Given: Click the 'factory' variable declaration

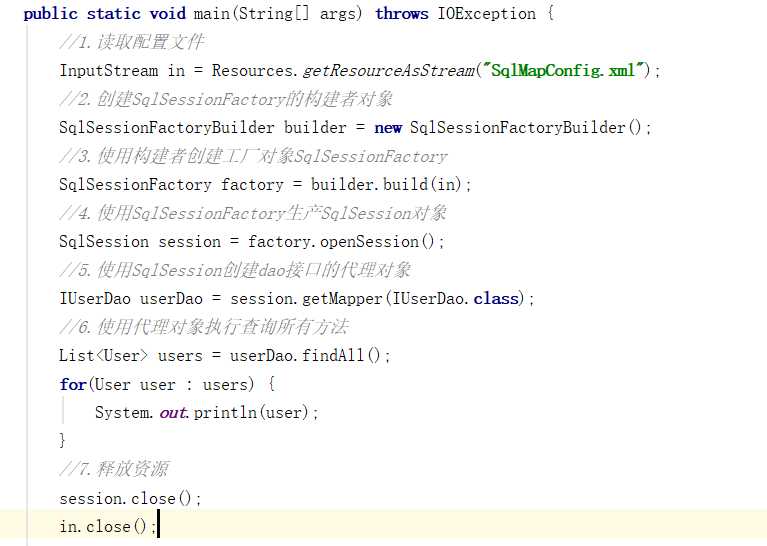Looking at the screenshot, I should 252,185.
